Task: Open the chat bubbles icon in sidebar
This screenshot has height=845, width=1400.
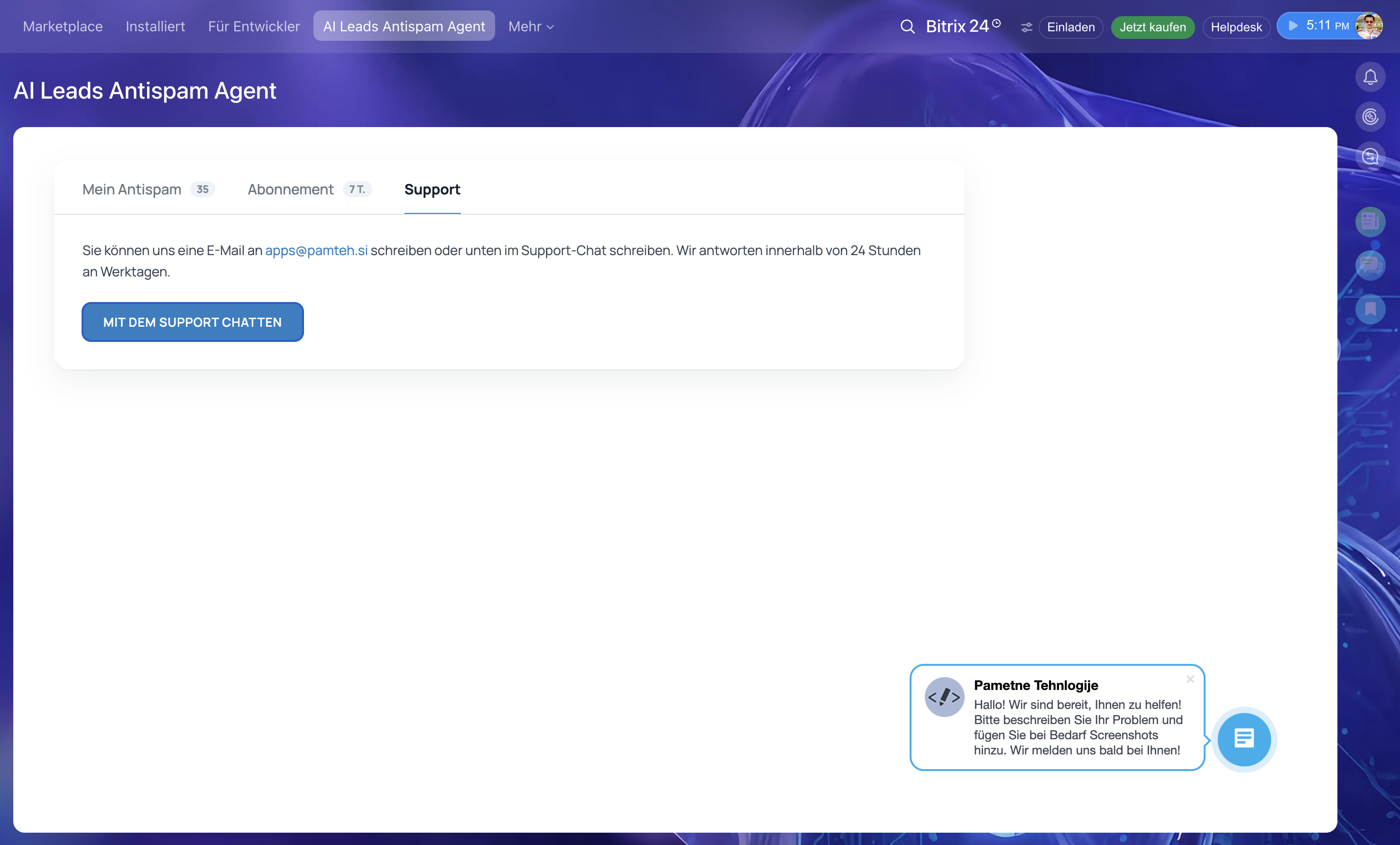Action: click(1370, 265)
